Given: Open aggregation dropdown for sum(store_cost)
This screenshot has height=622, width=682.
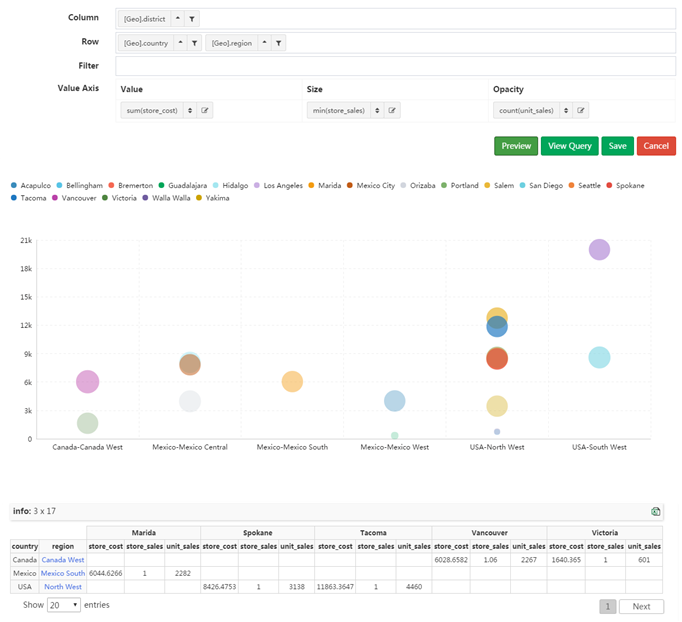Looking at the screenshot, I should click(188, 111).
